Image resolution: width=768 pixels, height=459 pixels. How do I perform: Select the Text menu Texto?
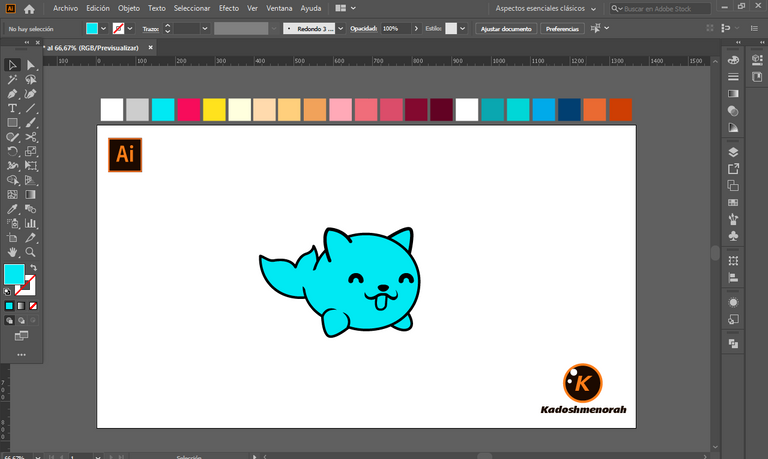157,8
